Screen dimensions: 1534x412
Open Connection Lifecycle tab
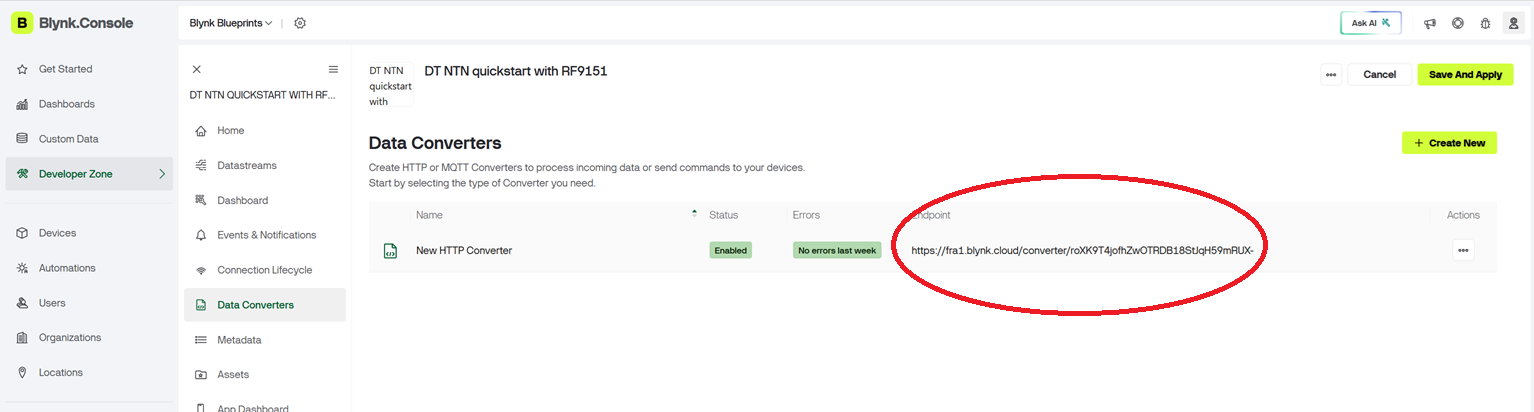(x=265, y=270)
